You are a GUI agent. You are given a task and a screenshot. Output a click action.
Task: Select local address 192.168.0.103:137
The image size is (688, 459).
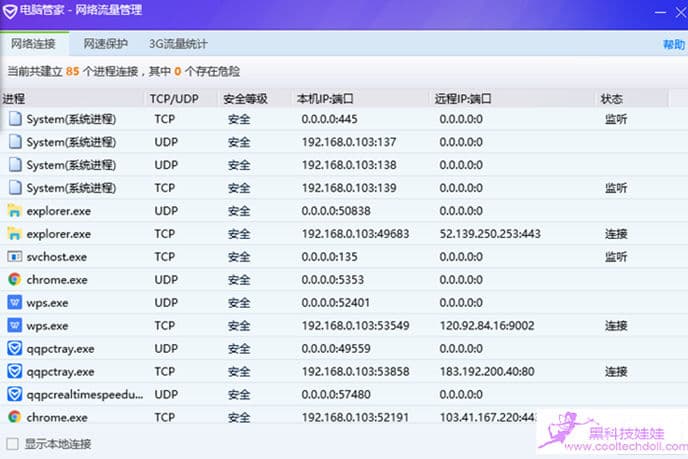coord(349,142)
